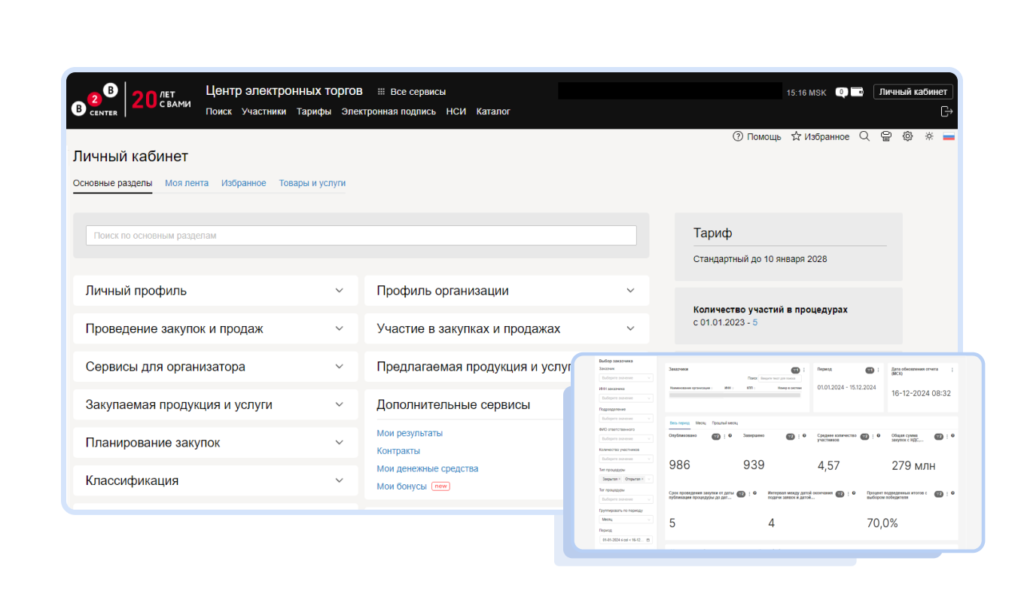Open settings via the gear icon
The height and width of the screenshot is (616, 1024).
pyautogui.click(x=907, y=137)
